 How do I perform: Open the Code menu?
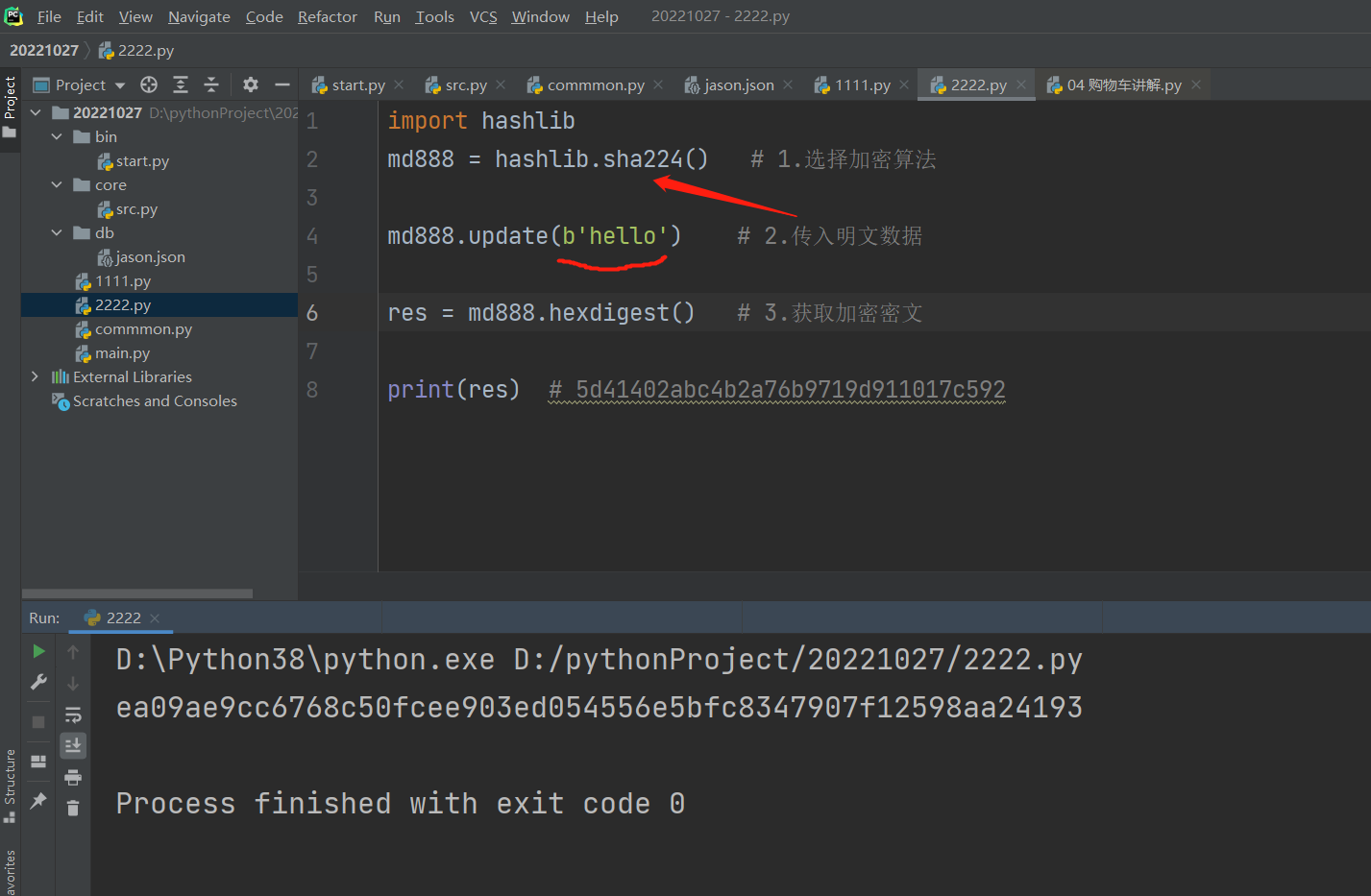coord(264,16)
